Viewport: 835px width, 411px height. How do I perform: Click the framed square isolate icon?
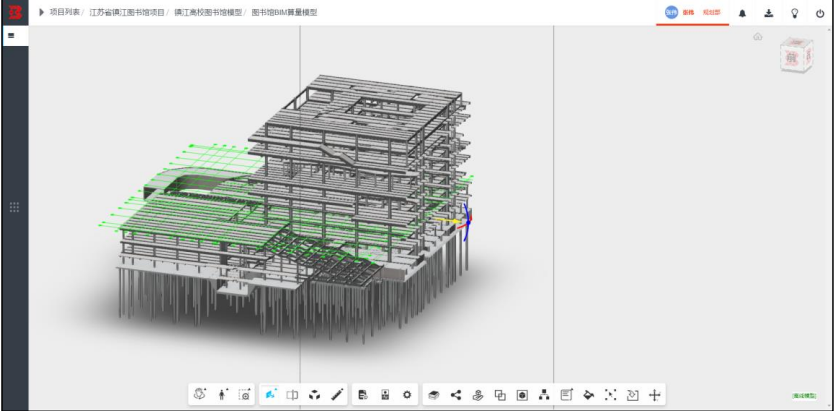coord(522,395)
